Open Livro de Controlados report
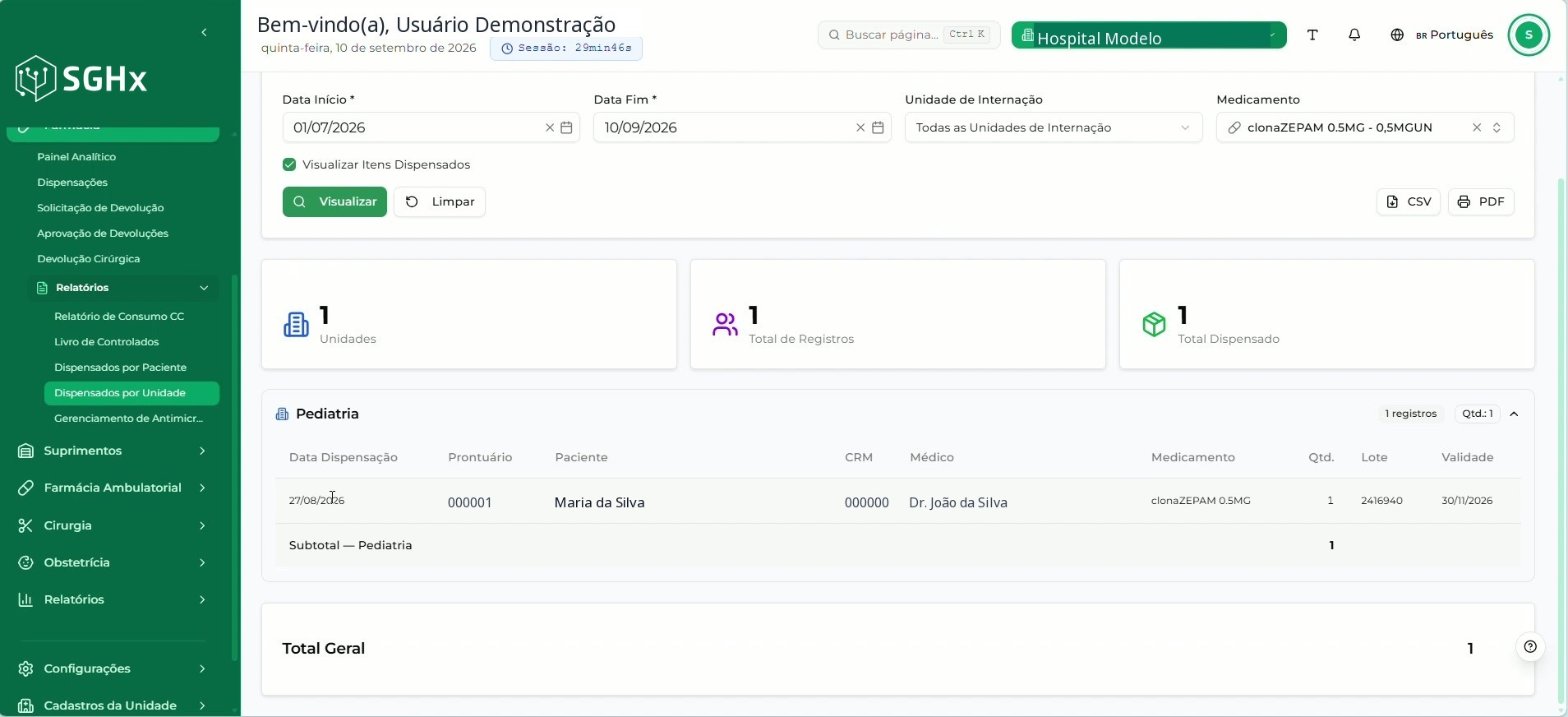1568x717 pixels. click(107, 342)
